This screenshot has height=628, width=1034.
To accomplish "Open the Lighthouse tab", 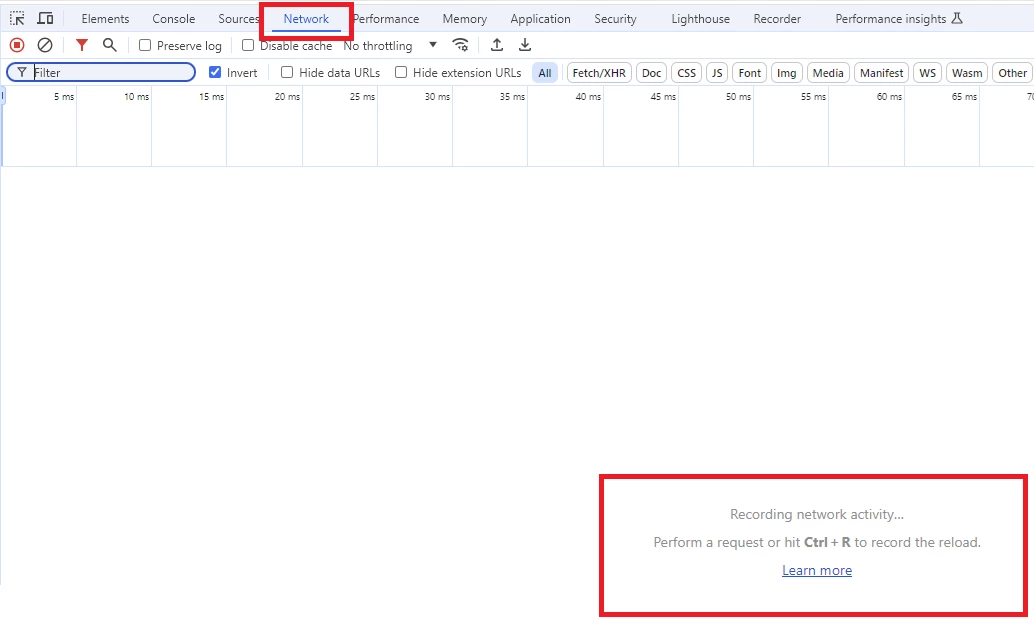I will point(700,19).
